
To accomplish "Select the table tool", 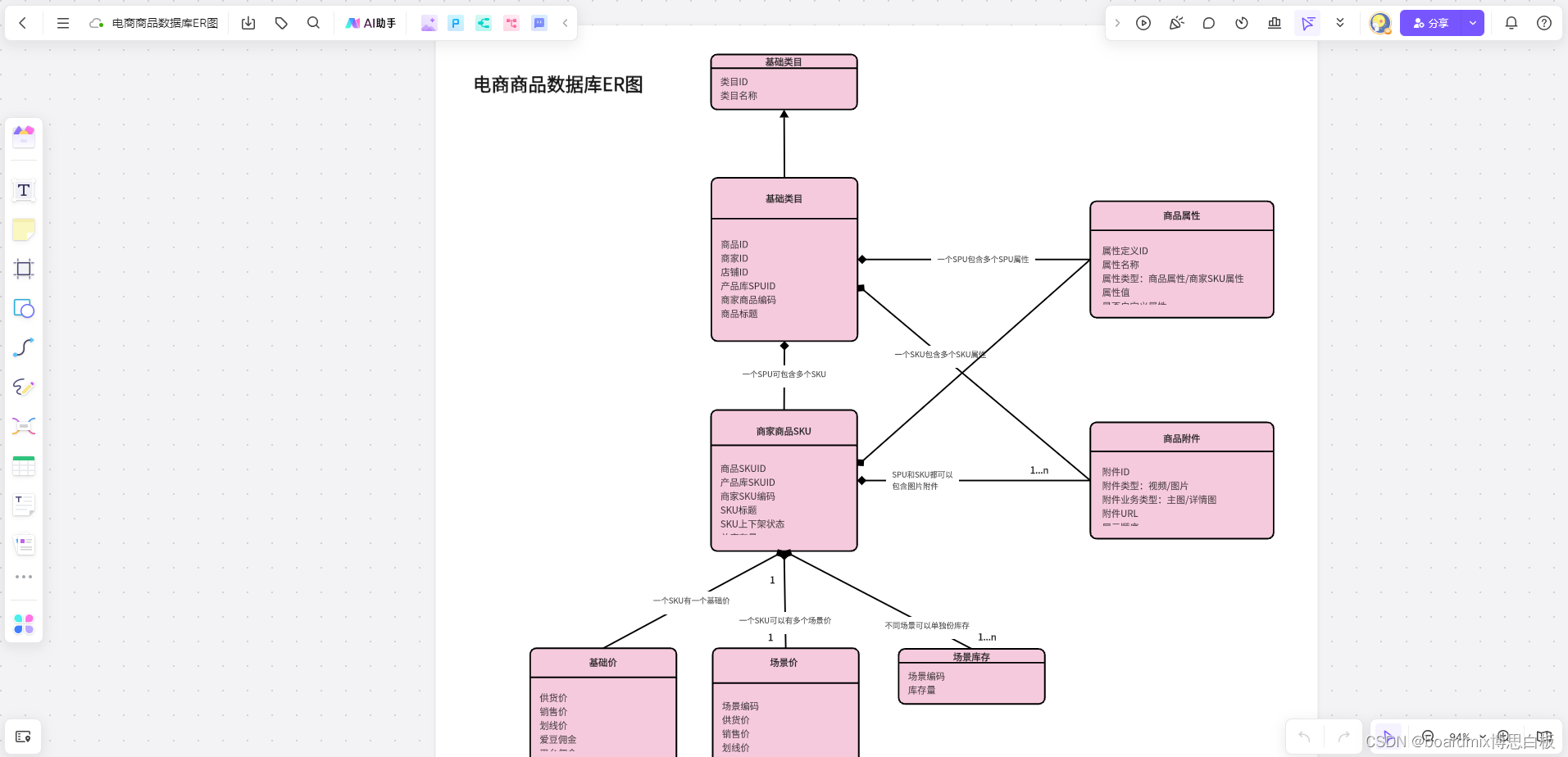I will coord(24,465).
